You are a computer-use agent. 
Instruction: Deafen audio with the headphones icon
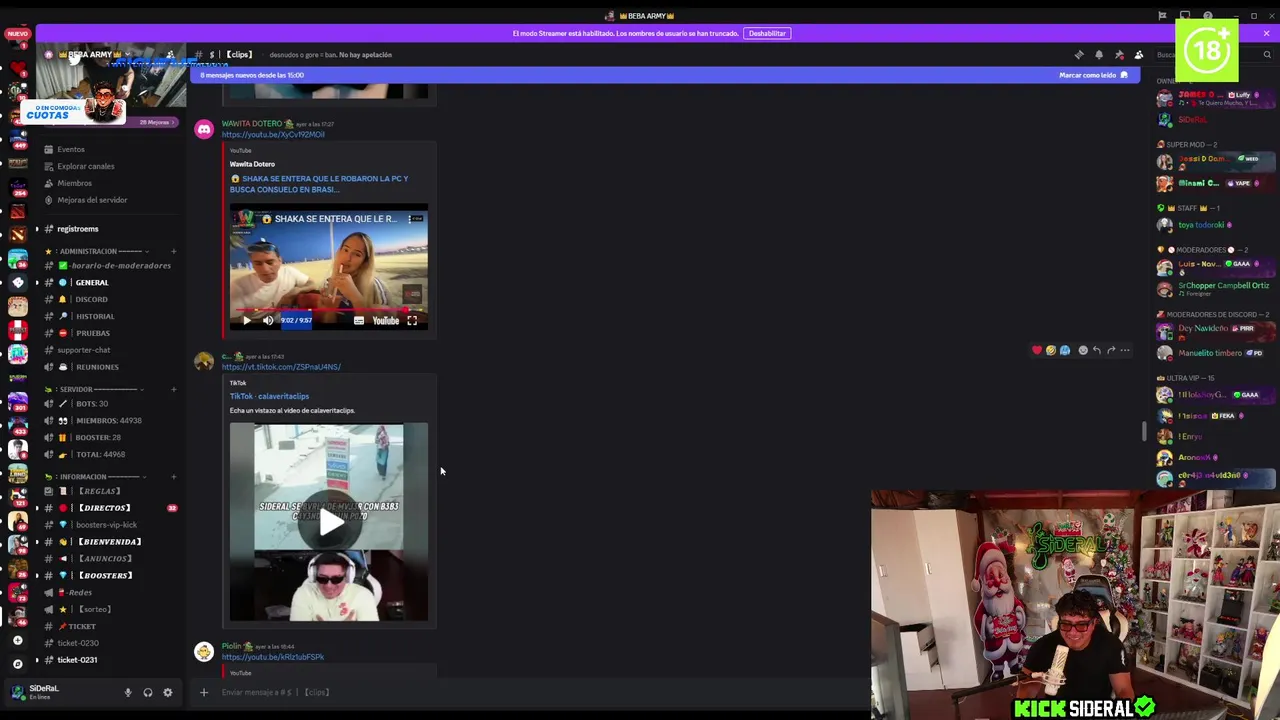point(147,692)
